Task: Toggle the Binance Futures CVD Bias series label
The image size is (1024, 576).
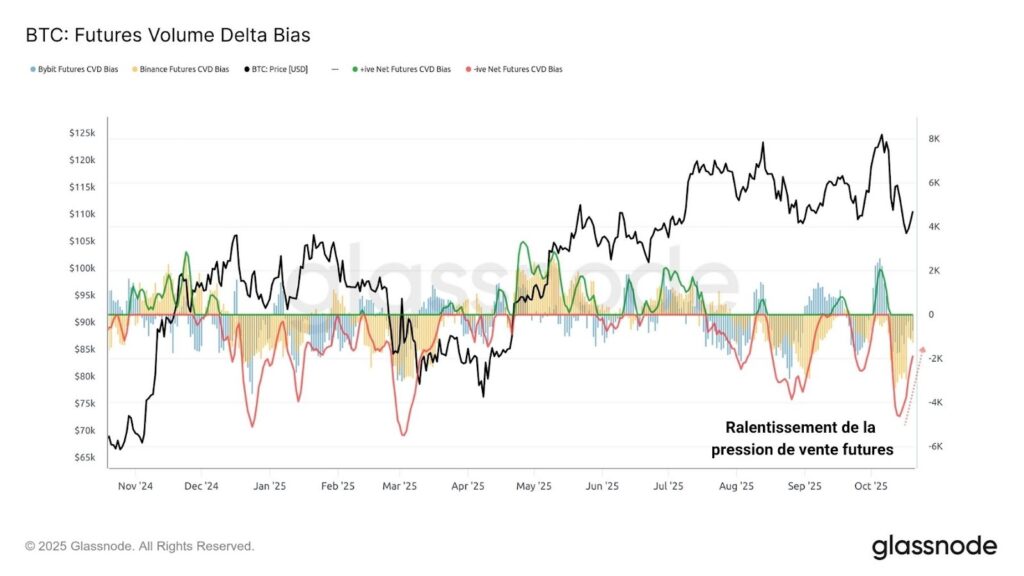Action: pyautogui.click(x=188, y=70)
